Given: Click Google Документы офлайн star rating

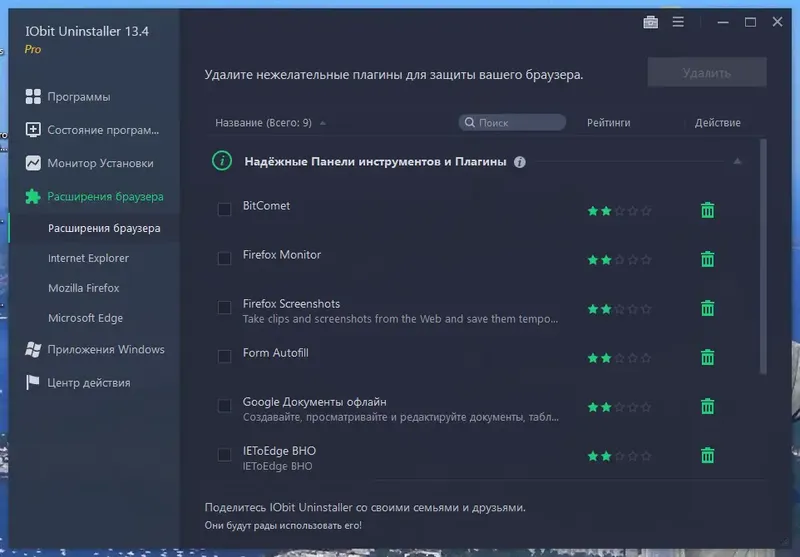Looking at the screenshot, I should (619, 407).
